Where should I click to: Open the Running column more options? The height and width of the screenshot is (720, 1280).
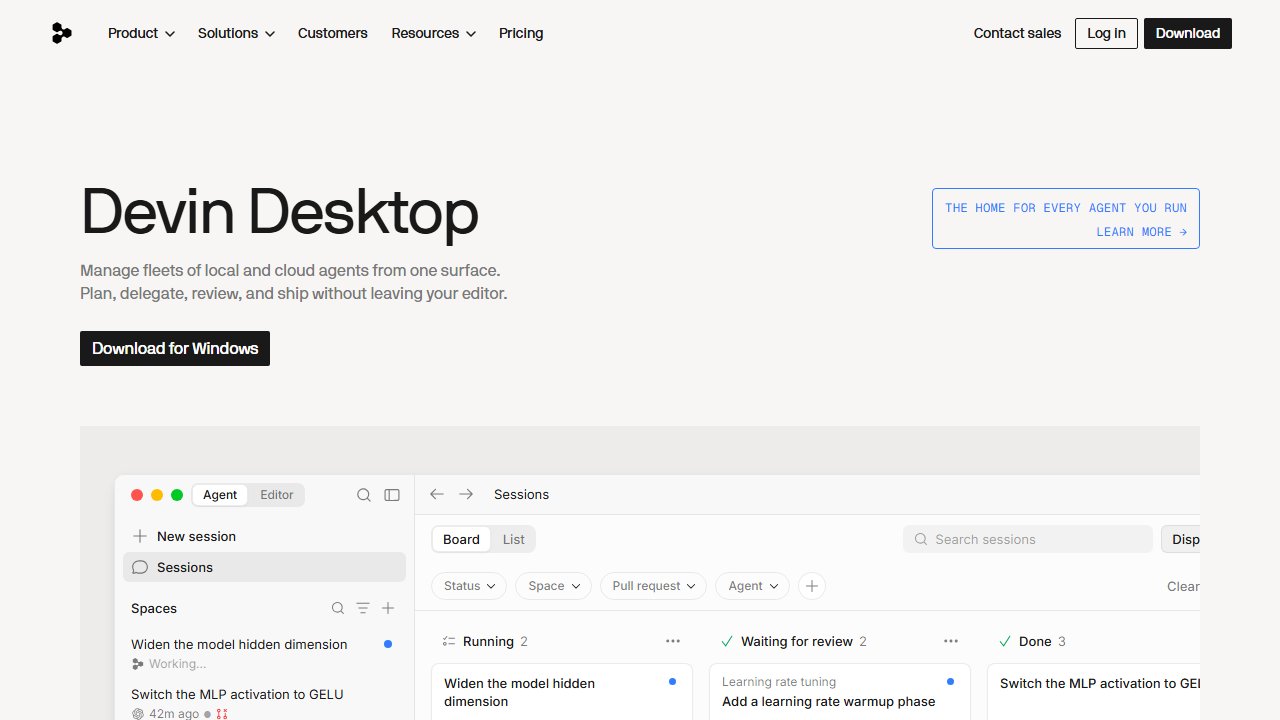coord(673,641)
